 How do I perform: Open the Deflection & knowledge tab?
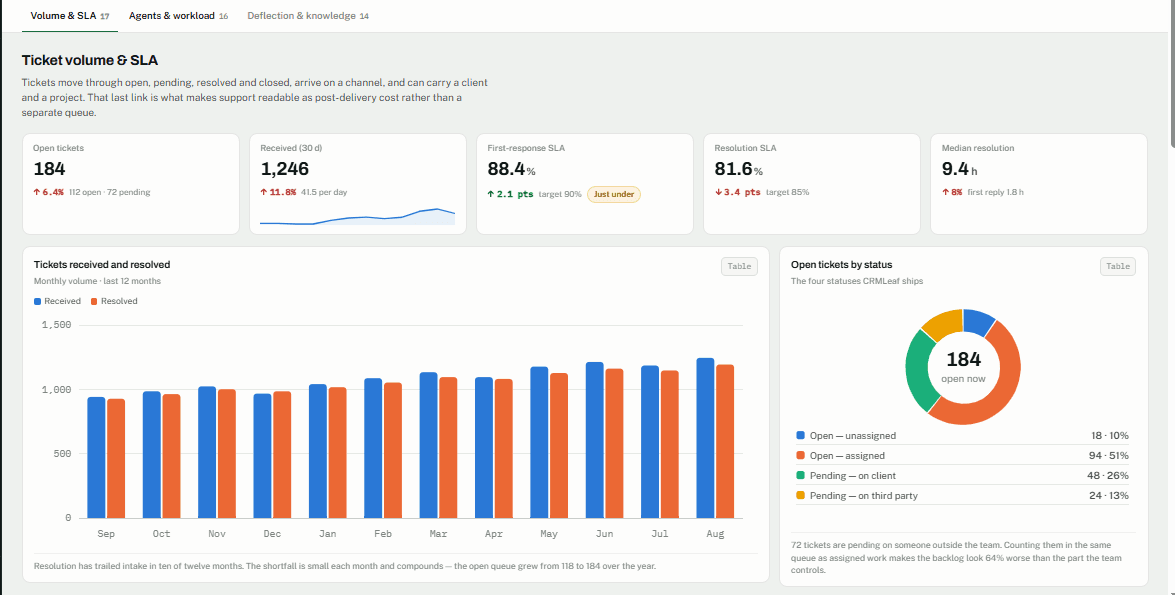coord(307,16)
